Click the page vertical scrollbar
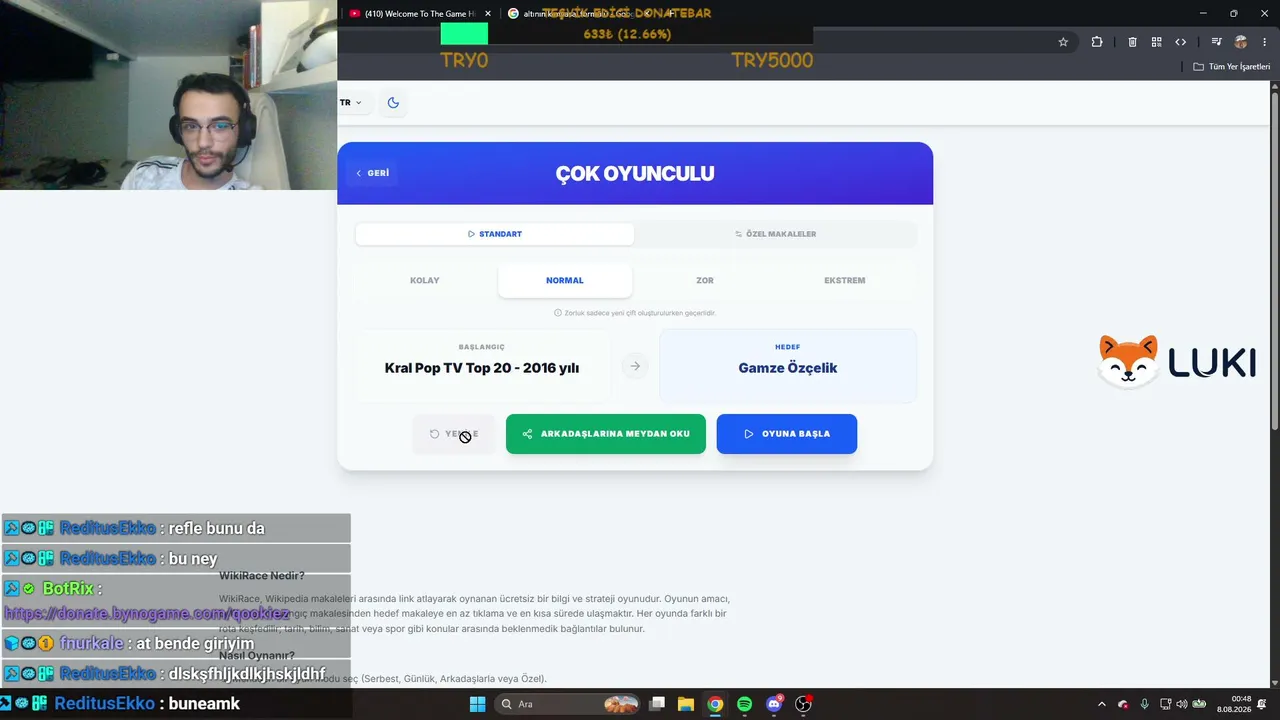 (x=1275, y=260)
